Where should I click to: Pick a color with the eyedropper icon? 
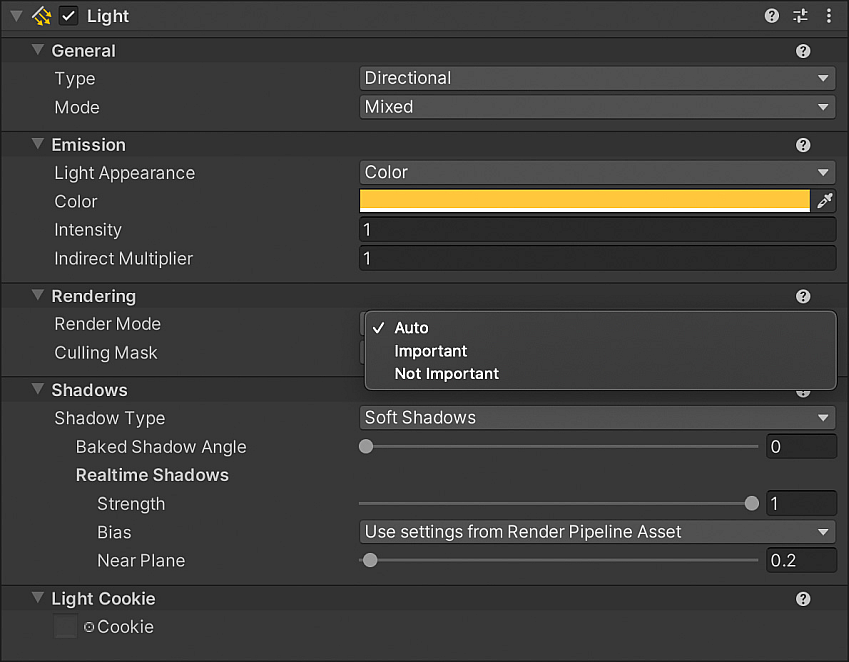click(825, 201)
